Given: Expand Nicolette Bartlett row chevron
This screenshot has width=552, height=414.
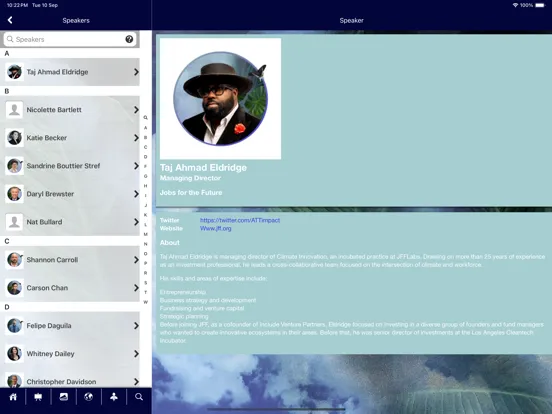Looking at the screenshot, I should click(x=136, y=109).
